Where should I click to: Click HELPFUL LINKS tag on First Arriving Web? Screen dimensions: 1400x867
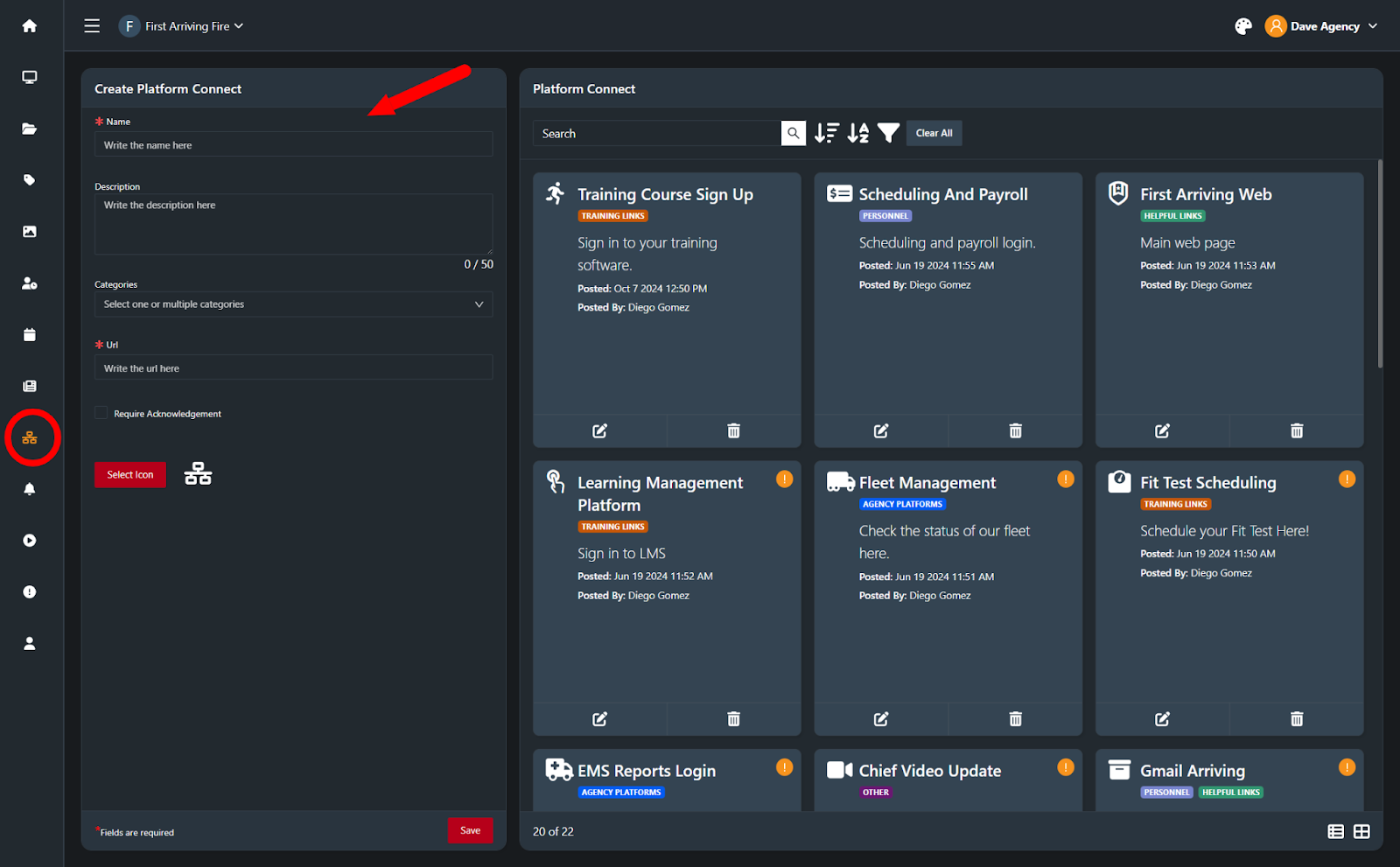[1172, 216]
